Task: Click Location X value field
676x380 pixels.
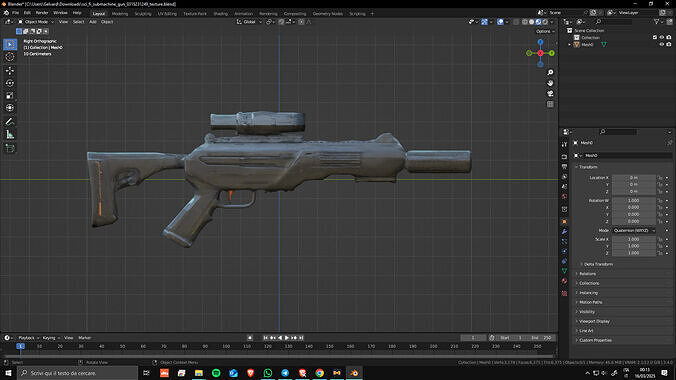Action: tap(634, 178)
